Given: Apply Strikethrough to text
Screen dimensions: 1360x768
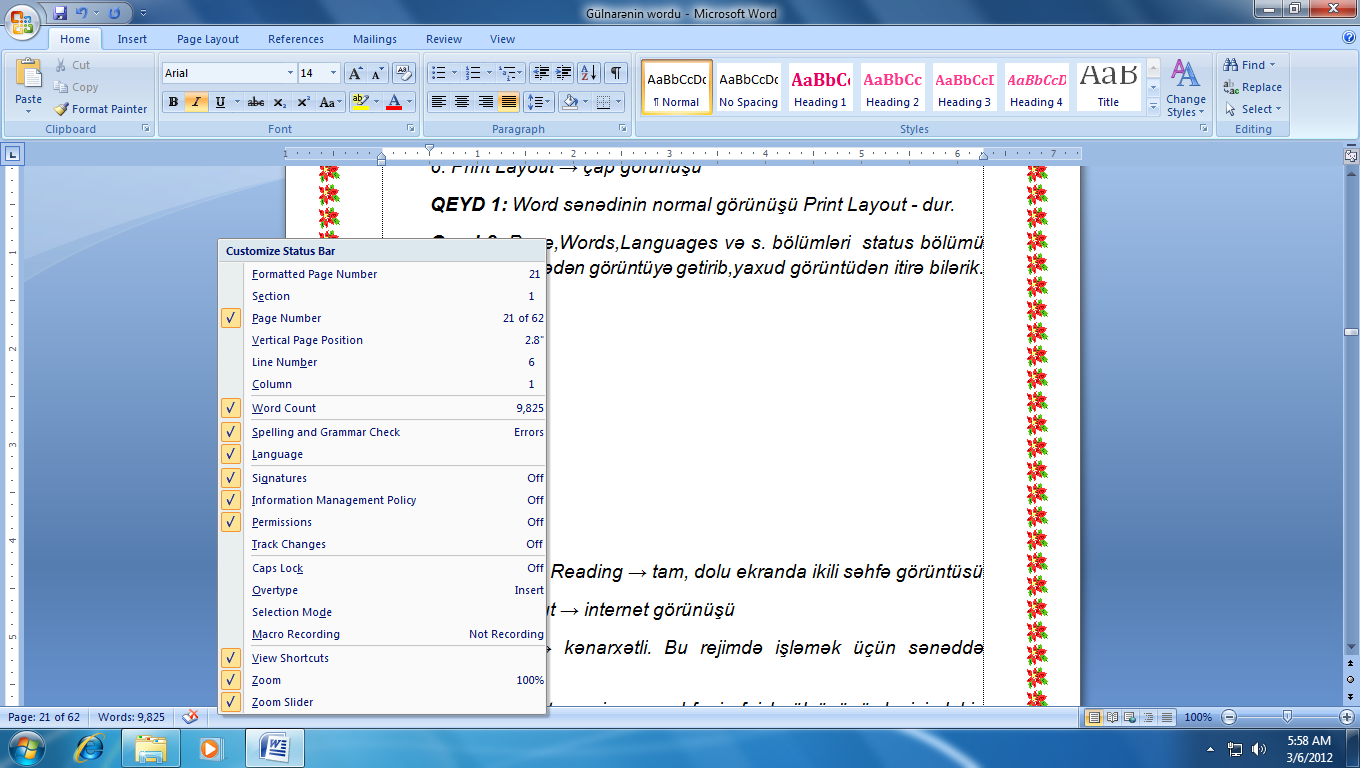Looking at the screenshot, I should pos(256,102).
